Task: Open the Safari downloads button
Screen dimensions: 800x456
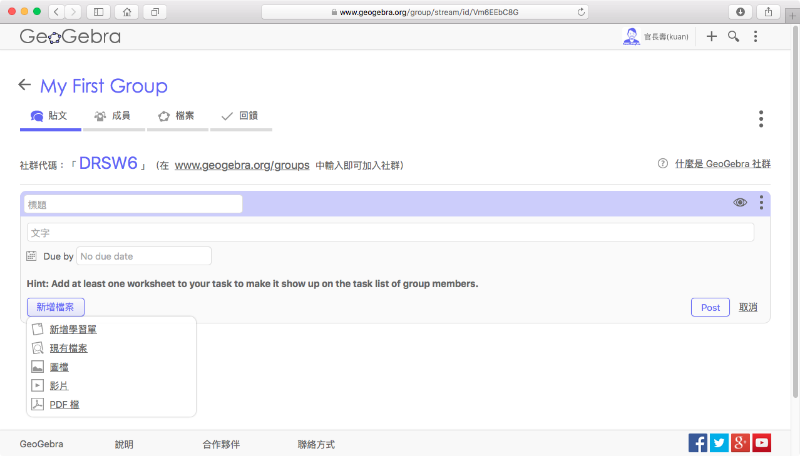Action: point(740,12)
